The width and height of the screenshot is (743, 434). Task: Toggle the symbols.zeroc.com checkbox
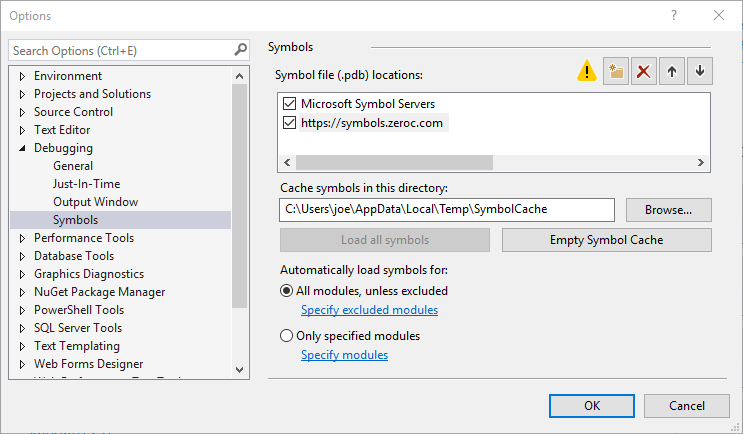tap(290, 123)
